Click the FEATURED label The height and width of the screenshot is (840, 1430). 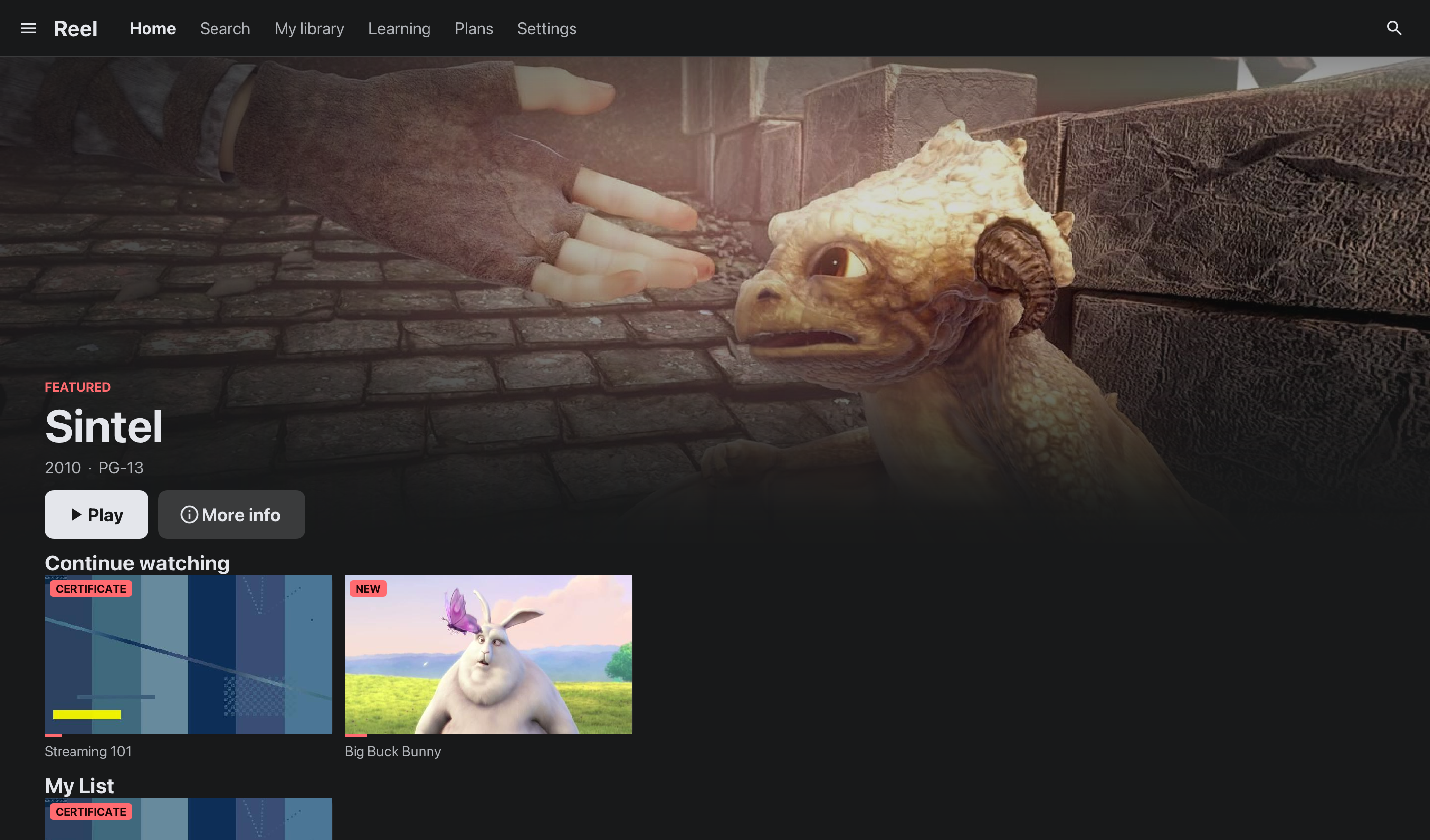[x=78, y=387]
